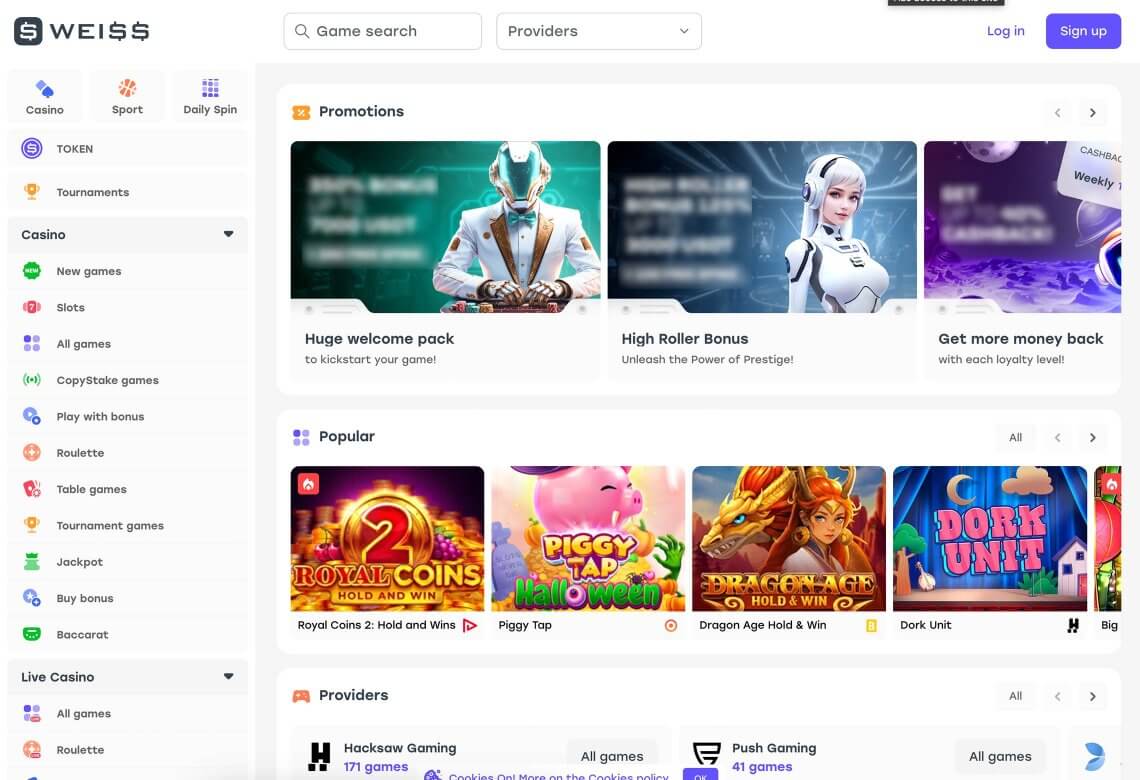The height and width of the screenshot is (780, 1140).
Task: Click the hot flame badge on Royal Coins 2
Action: pyautogui.click(x=308, y=483)
